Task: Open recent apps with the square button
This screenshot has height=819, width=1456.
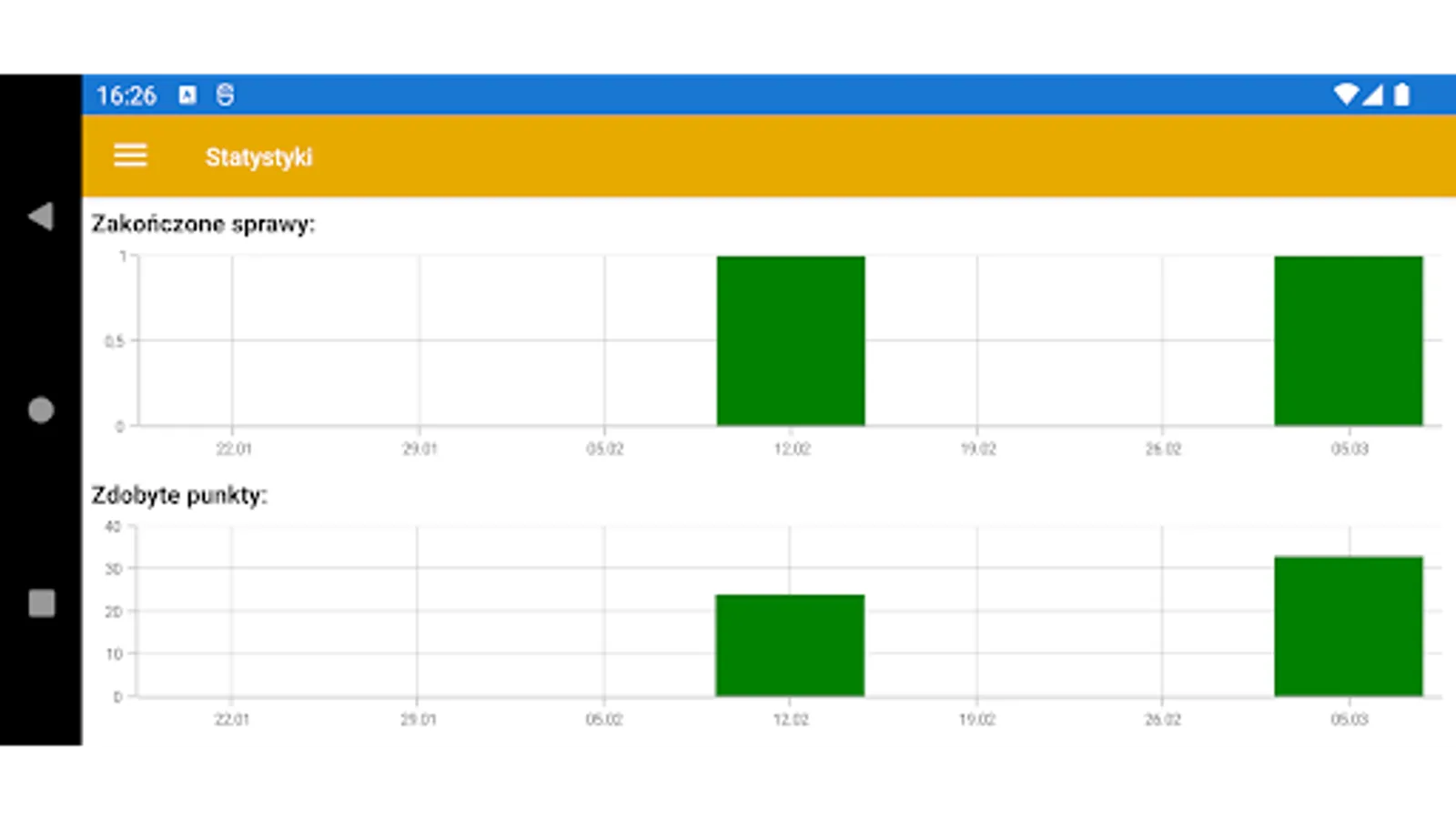Action: pos(41,602)
